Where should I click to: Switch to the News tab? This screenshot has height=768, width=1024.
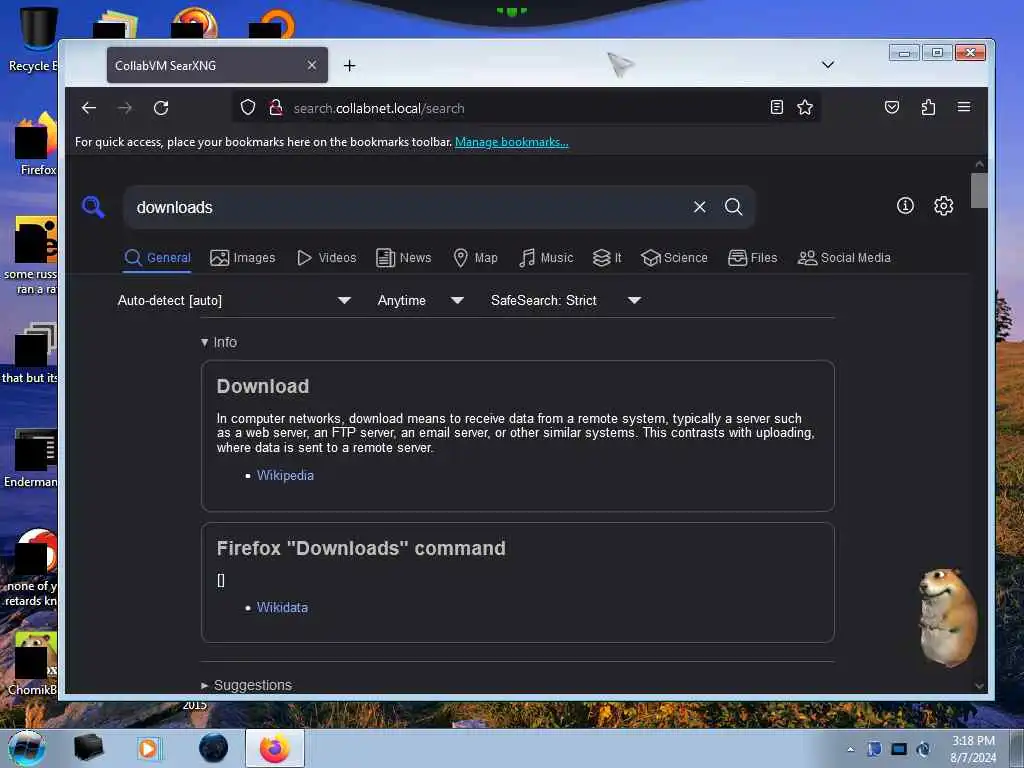tap(404, 257)
